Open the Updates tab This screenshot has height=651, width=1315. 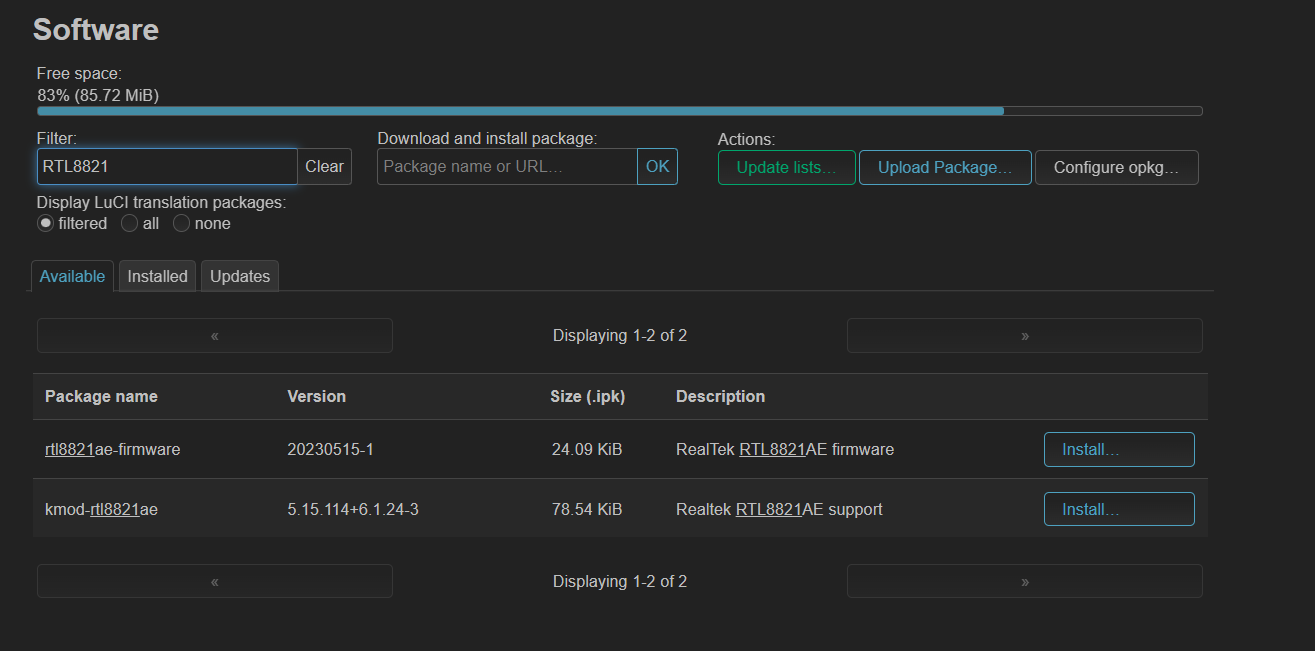tap(240, 276)
